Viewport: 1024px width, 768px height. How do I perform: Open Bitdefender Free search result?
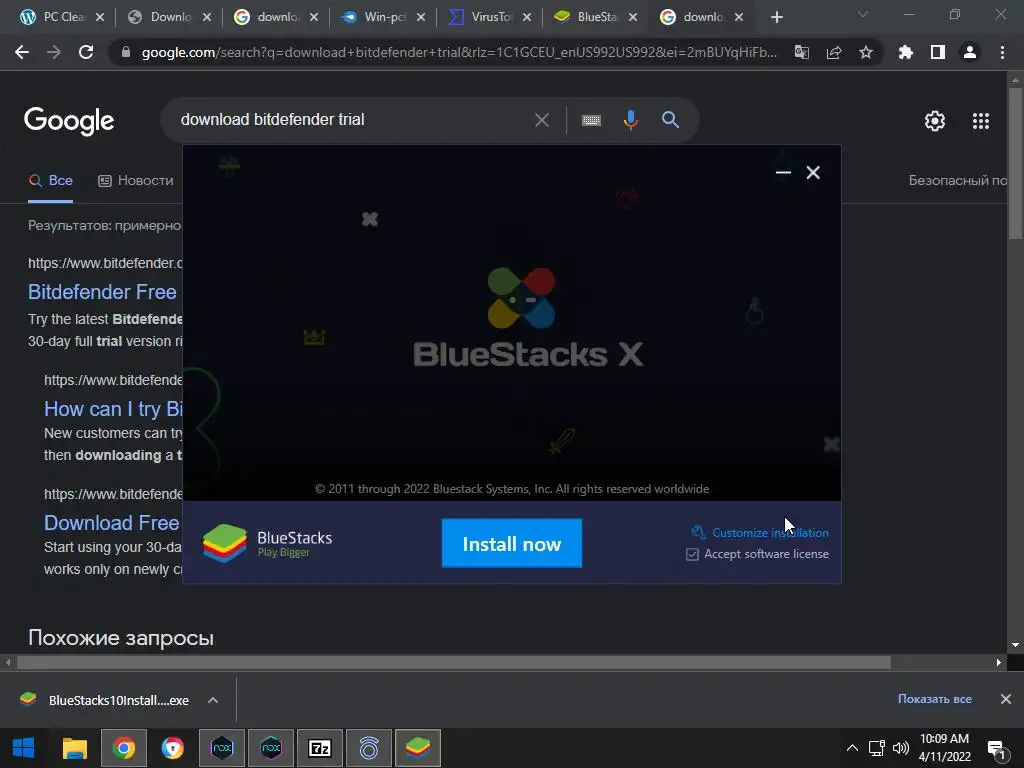coord(103,291)
